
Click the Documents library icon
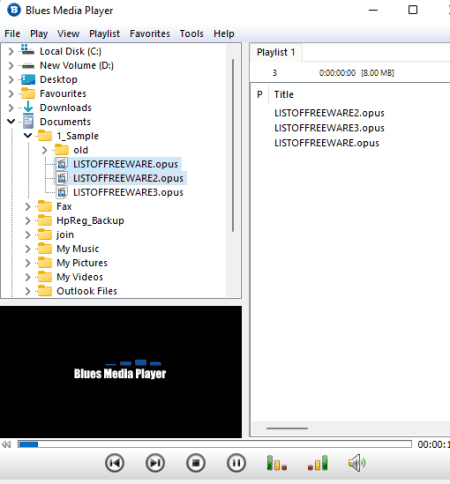point(28,121)
